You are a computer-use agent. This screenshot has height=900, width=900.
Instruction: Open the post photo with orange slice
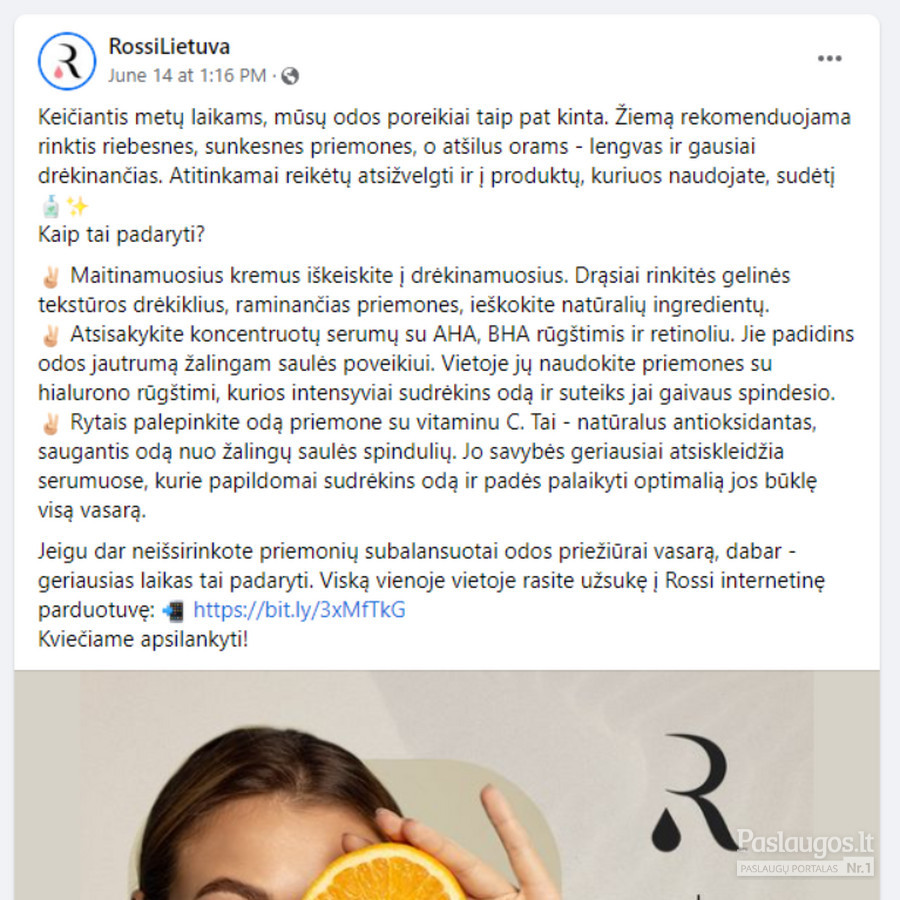447,785
